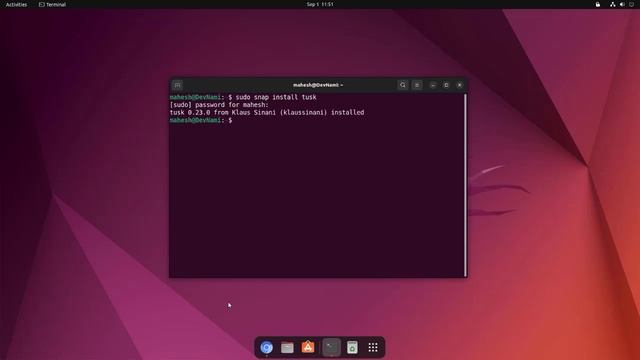Open the Activities overview
Viewport: 640px width, 360px height.
pyautogui.click(x=16, y=4)
